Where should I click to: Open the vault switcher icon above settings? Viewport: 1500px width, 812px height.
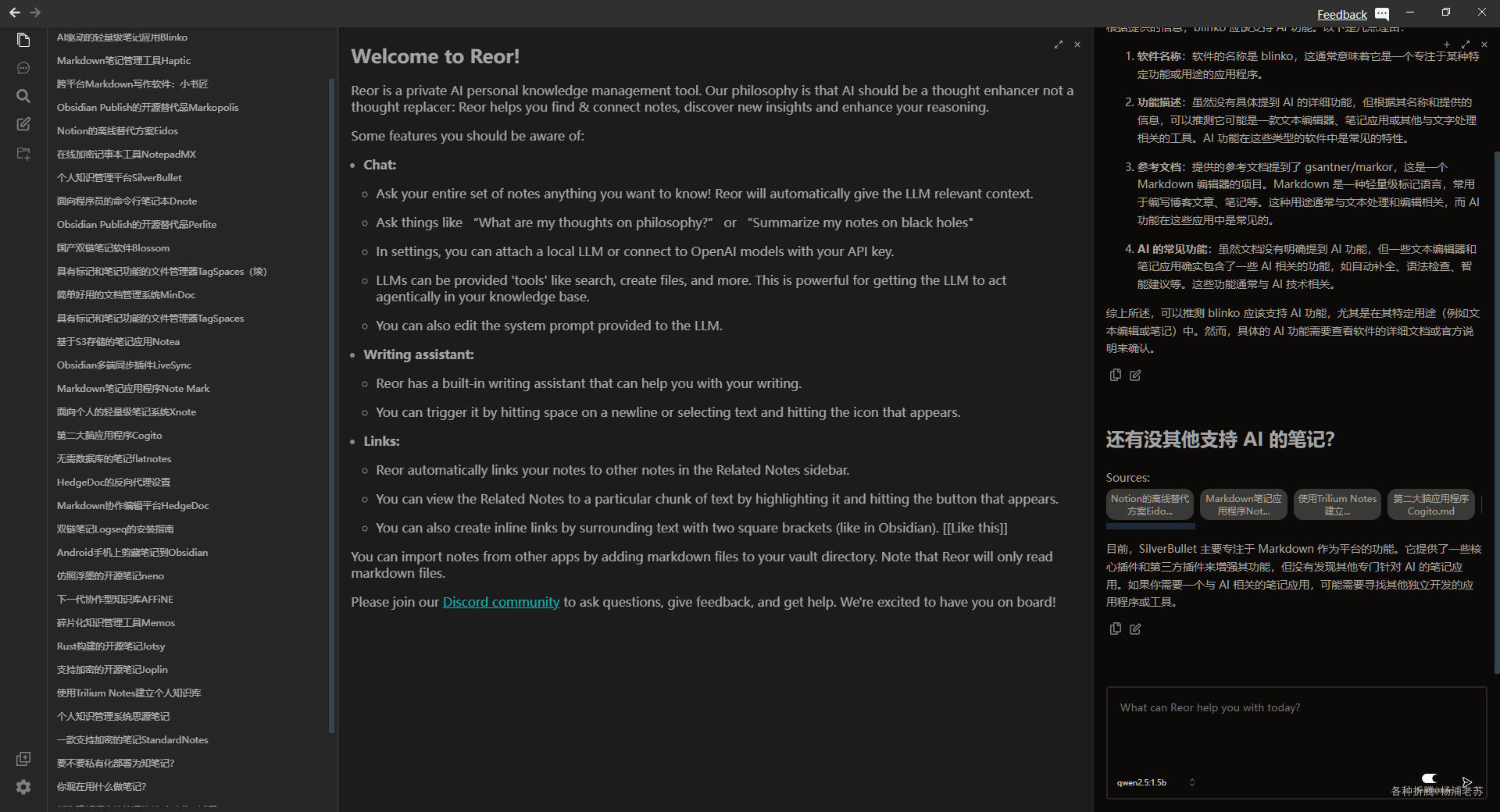tap(23, 759)
